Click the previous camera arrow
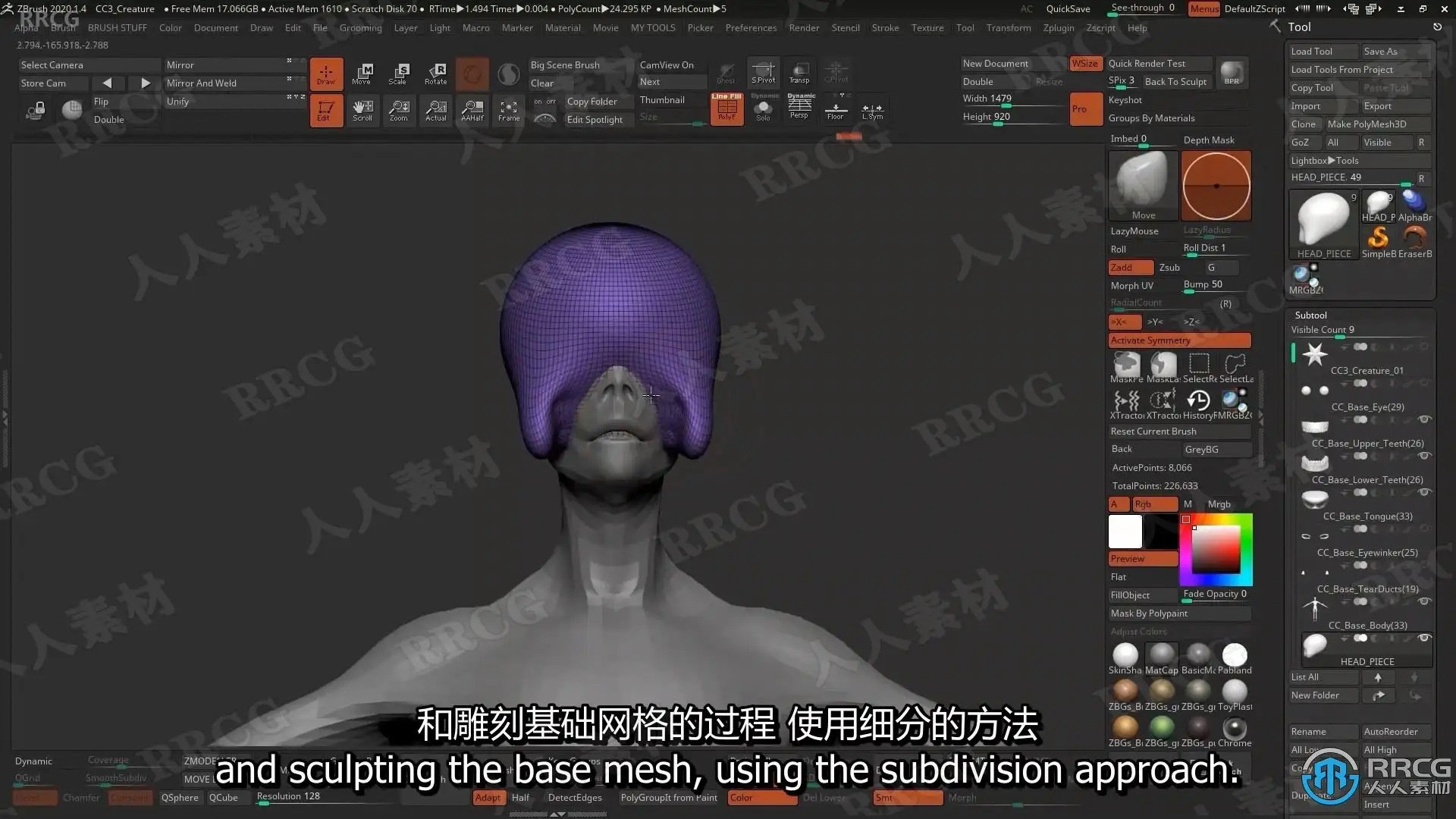 [x=107, y=83]
